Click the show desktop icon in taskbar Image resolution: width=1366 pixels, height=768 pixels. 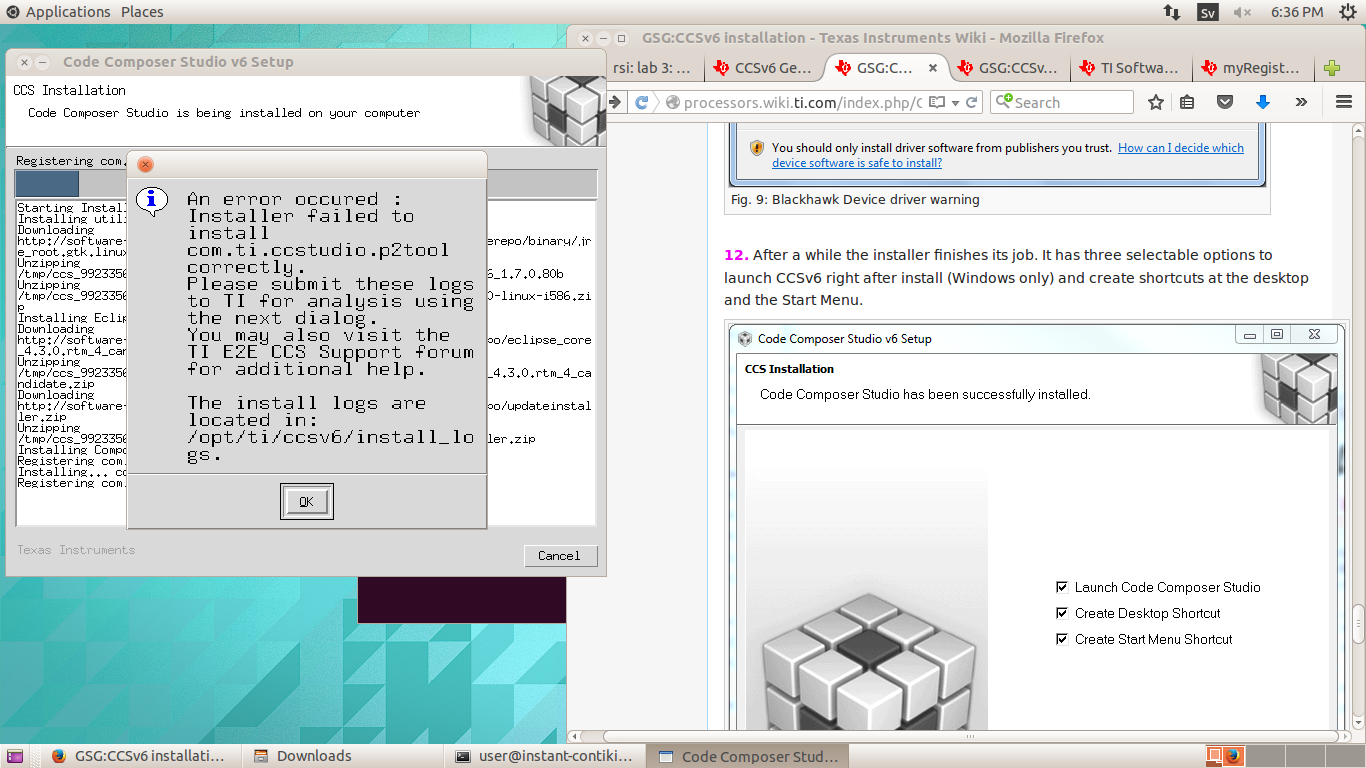[15, 757]
